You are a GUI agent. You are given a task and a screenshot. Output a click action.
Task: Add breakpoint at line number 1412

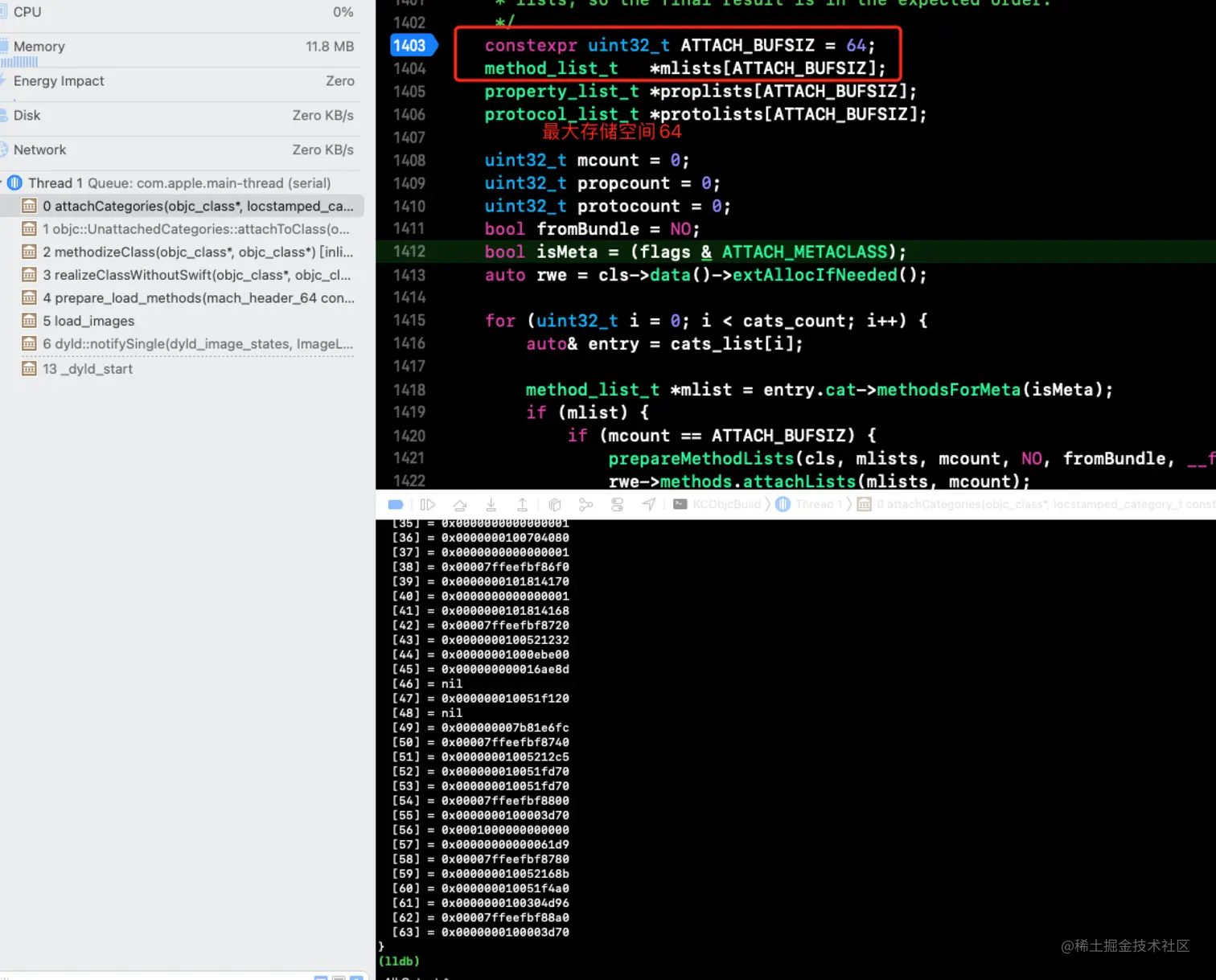pyautogui.click(x=409, y=252)
